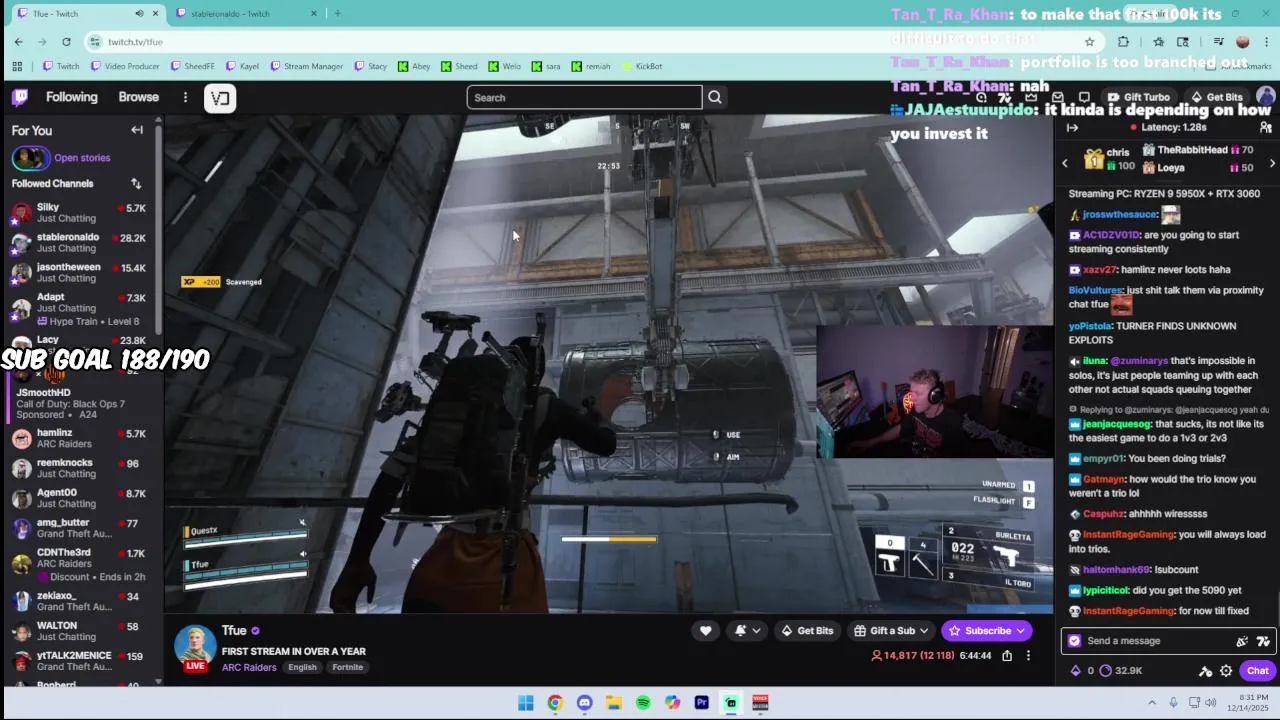The height and width of the screenshot is (720, 1280).
Task: Click the purple Subscribe button
Action: (x=987, y=630)
